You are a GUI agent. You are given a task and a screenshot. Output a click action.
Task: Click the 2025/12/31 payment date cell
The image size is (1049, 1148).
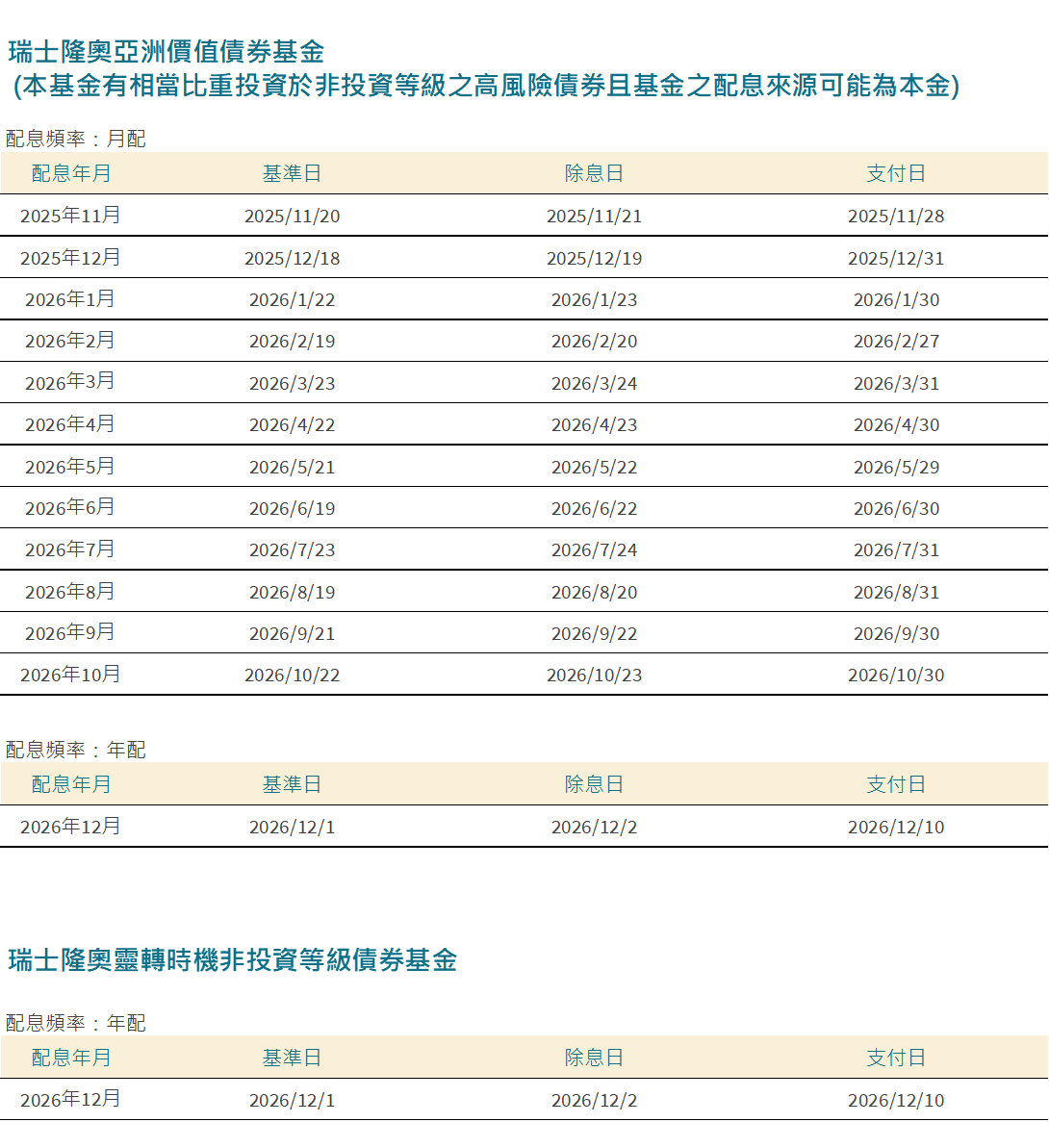(896, 258)
